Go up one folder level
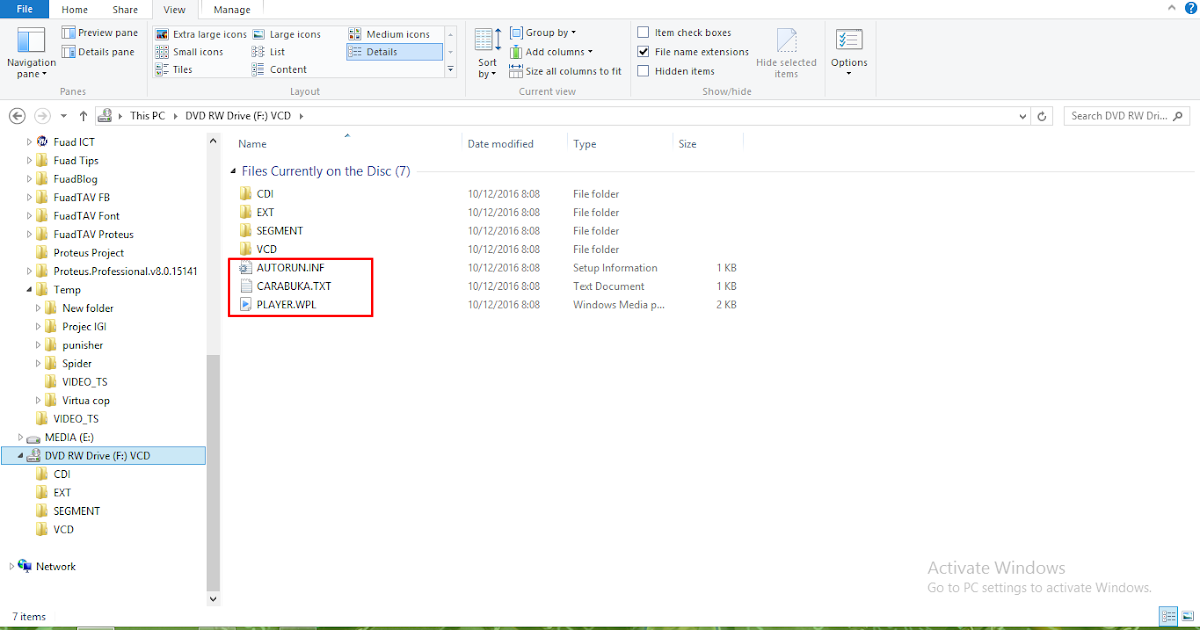Viewport: 1200px width, 630px height. (x=84, y=116)
